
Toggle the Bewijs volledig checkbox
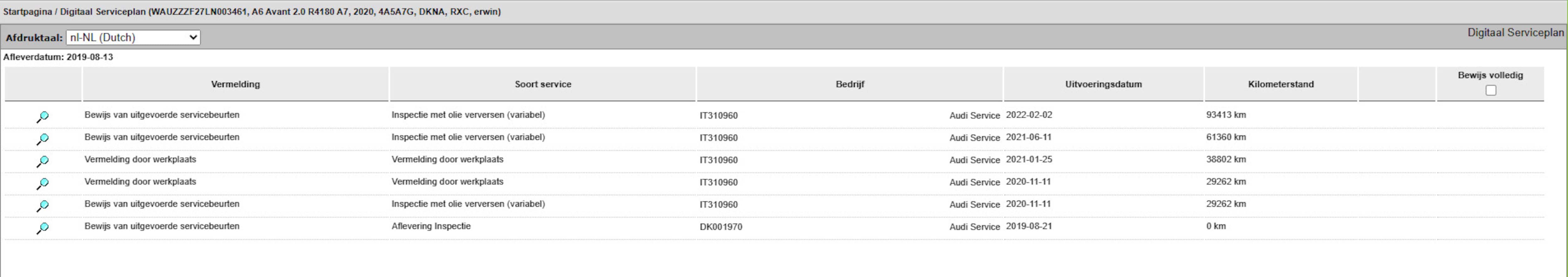tap(1490, 90)
